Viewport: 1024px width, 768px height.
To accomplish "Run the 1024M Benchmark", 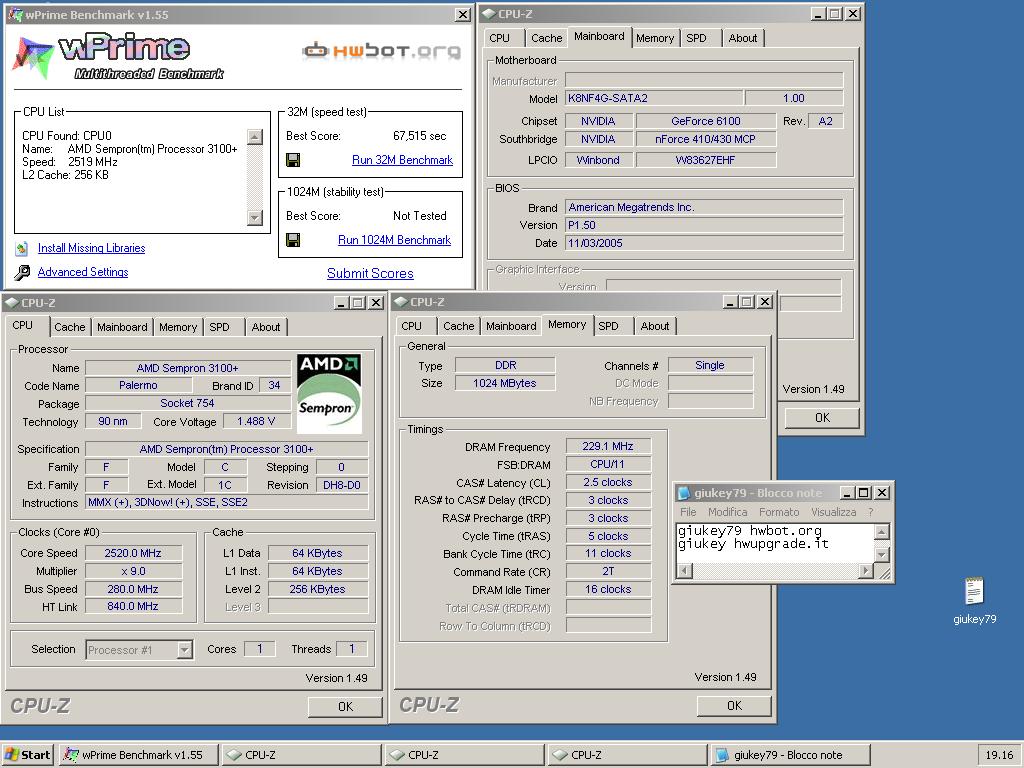I will pyautogui.click(x=394, y=240).
